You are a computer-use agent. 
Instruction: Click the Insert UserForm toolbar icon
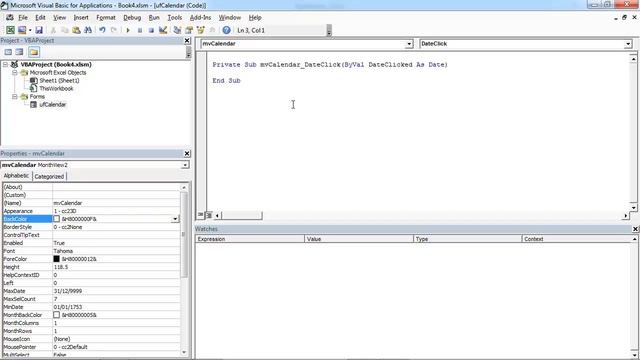click(22, 30)
